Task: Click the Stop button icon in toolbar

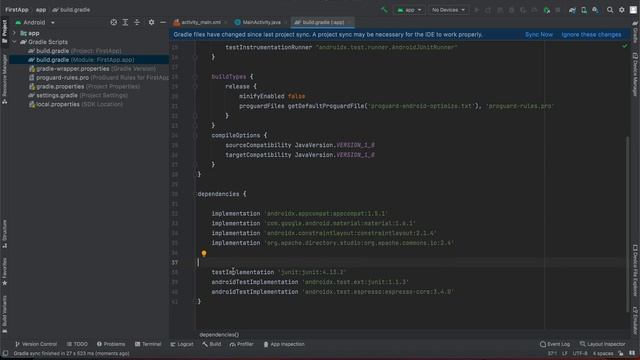Action: tap(558, 10)
